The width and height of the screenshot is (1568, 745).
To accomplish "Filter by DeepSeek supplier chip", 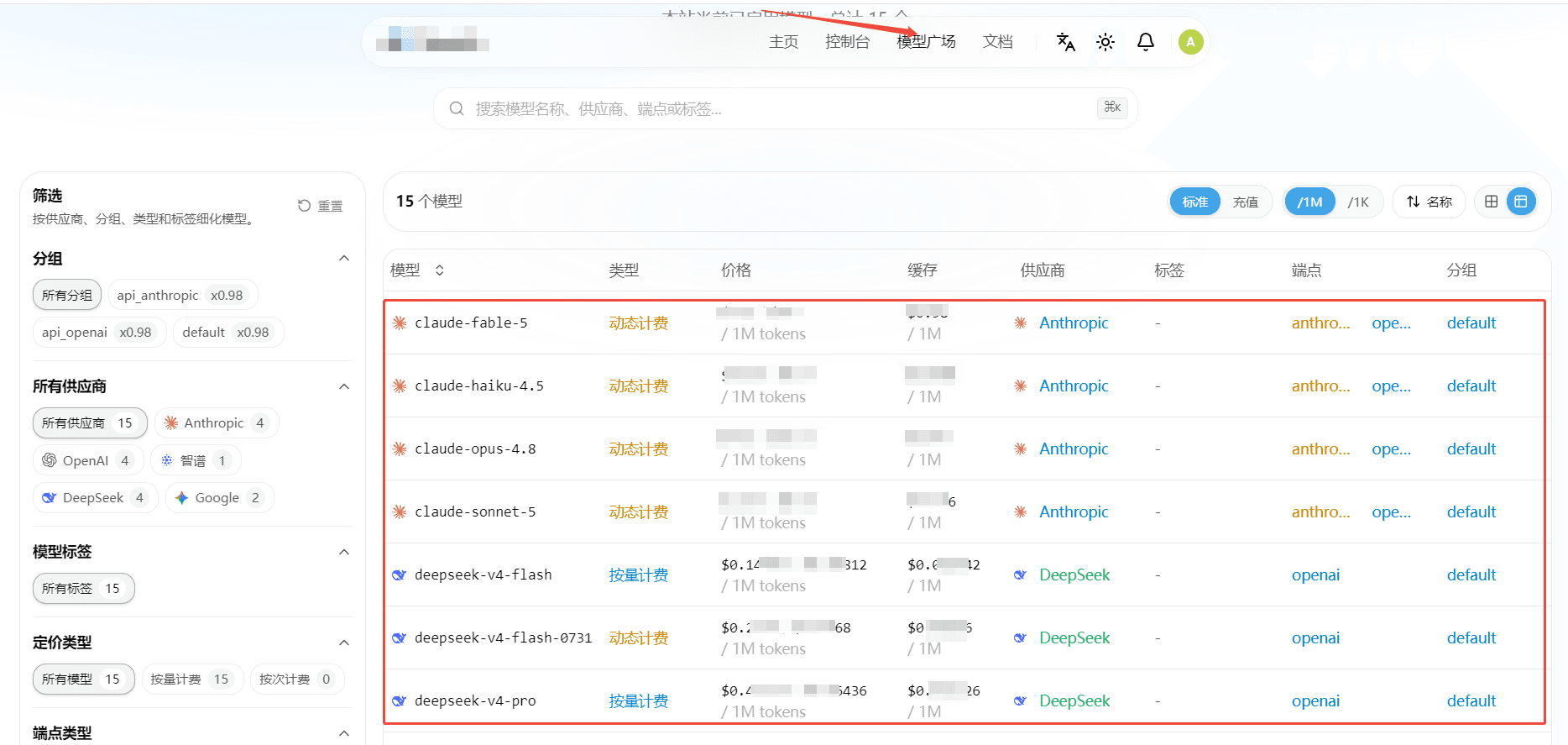I will point(96,498).
